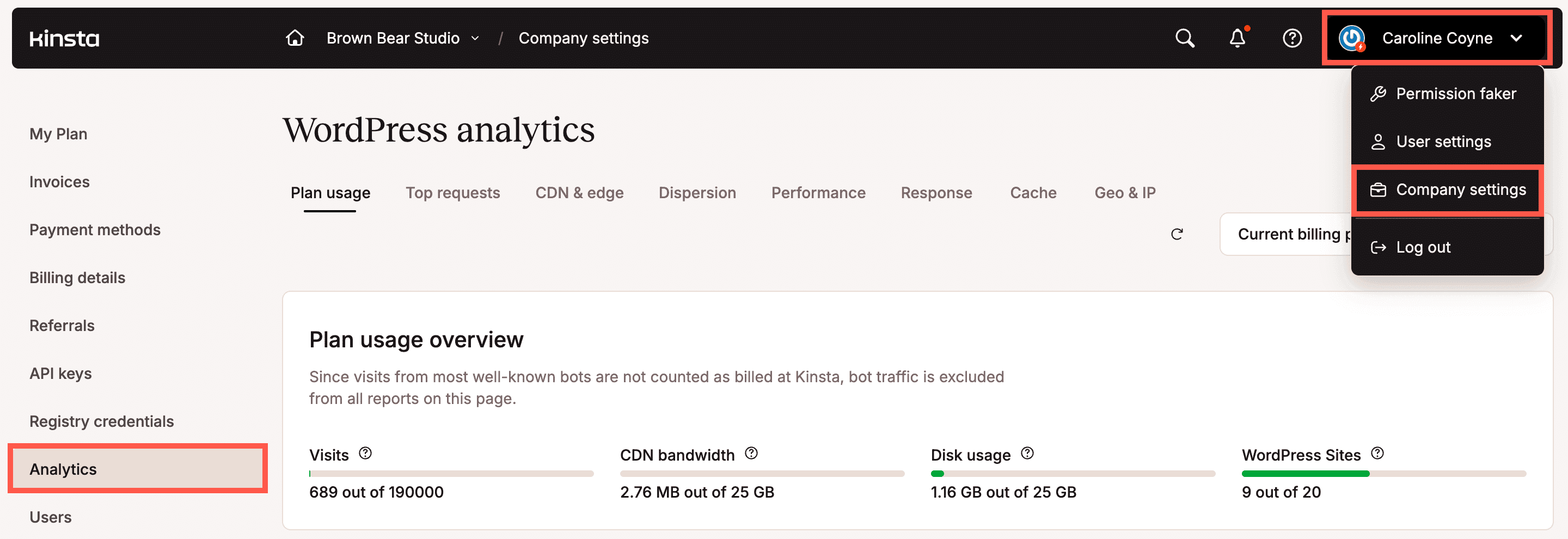Open help via the question mark icon
The height and width of the screenshot is (539, 1568).
coord(1291,38)
